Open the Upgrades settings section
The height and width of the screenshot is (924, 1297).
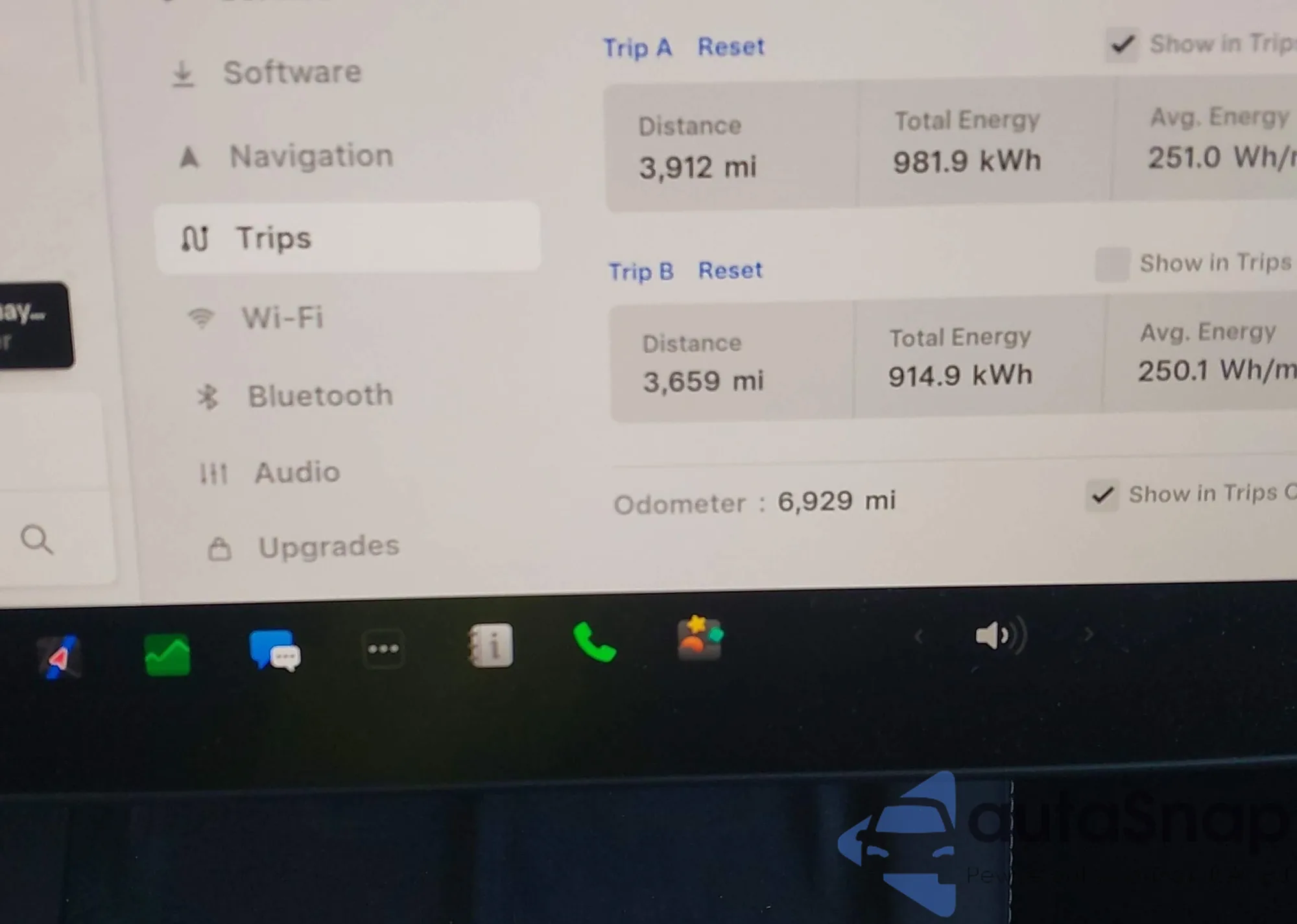click(x=328, y=547)
